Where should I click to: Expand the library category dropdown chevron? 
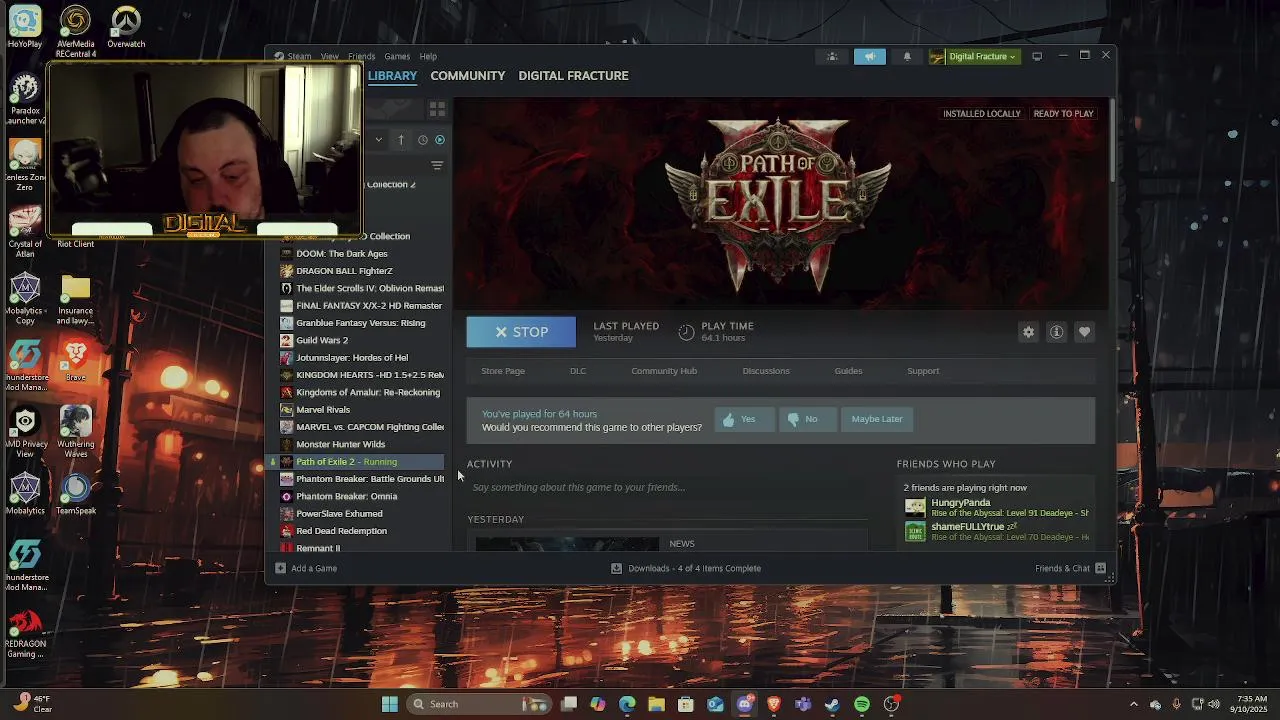tap(379, 140)
